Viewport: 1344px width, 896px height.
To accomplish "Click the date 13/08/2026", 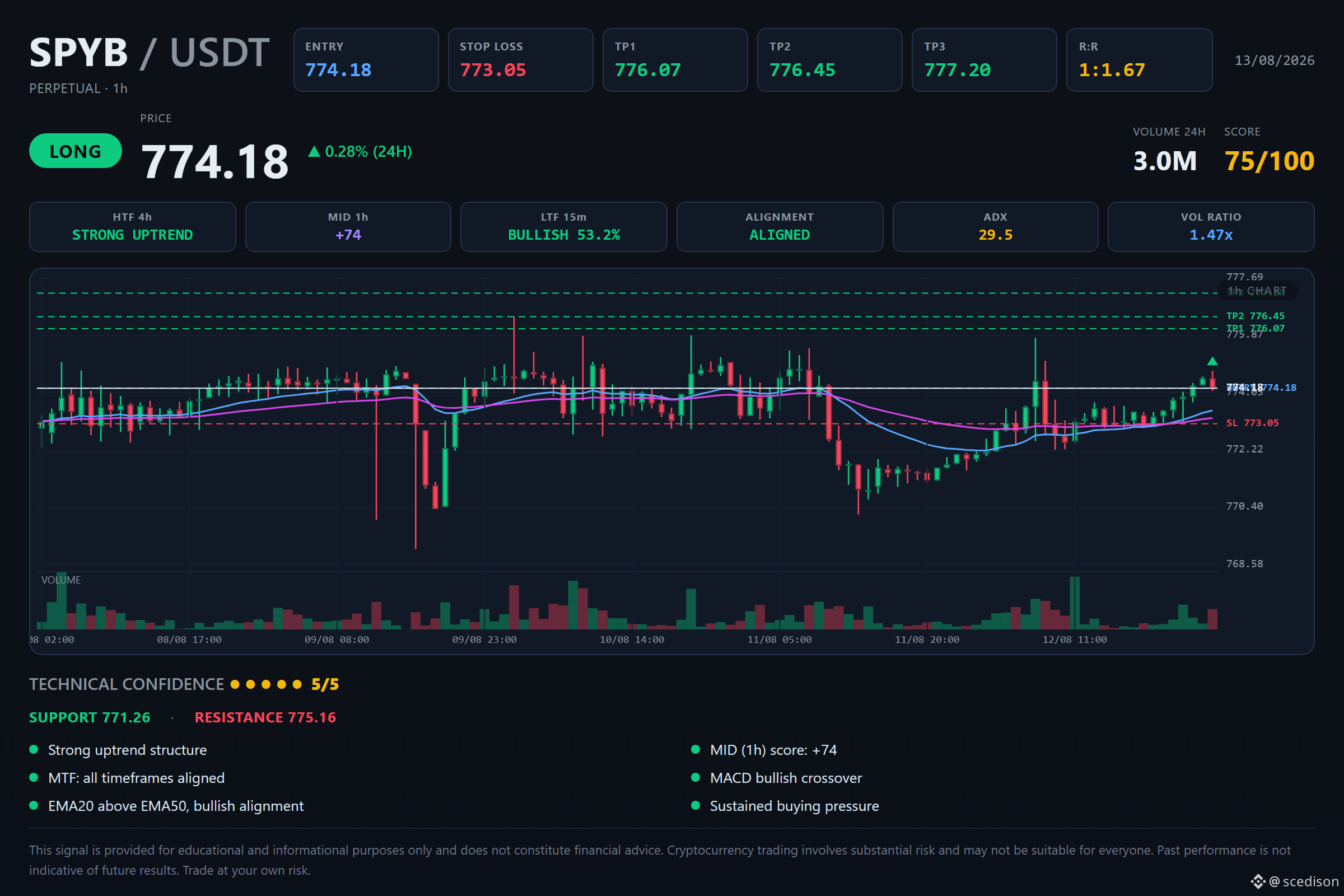I will 1275,60.
